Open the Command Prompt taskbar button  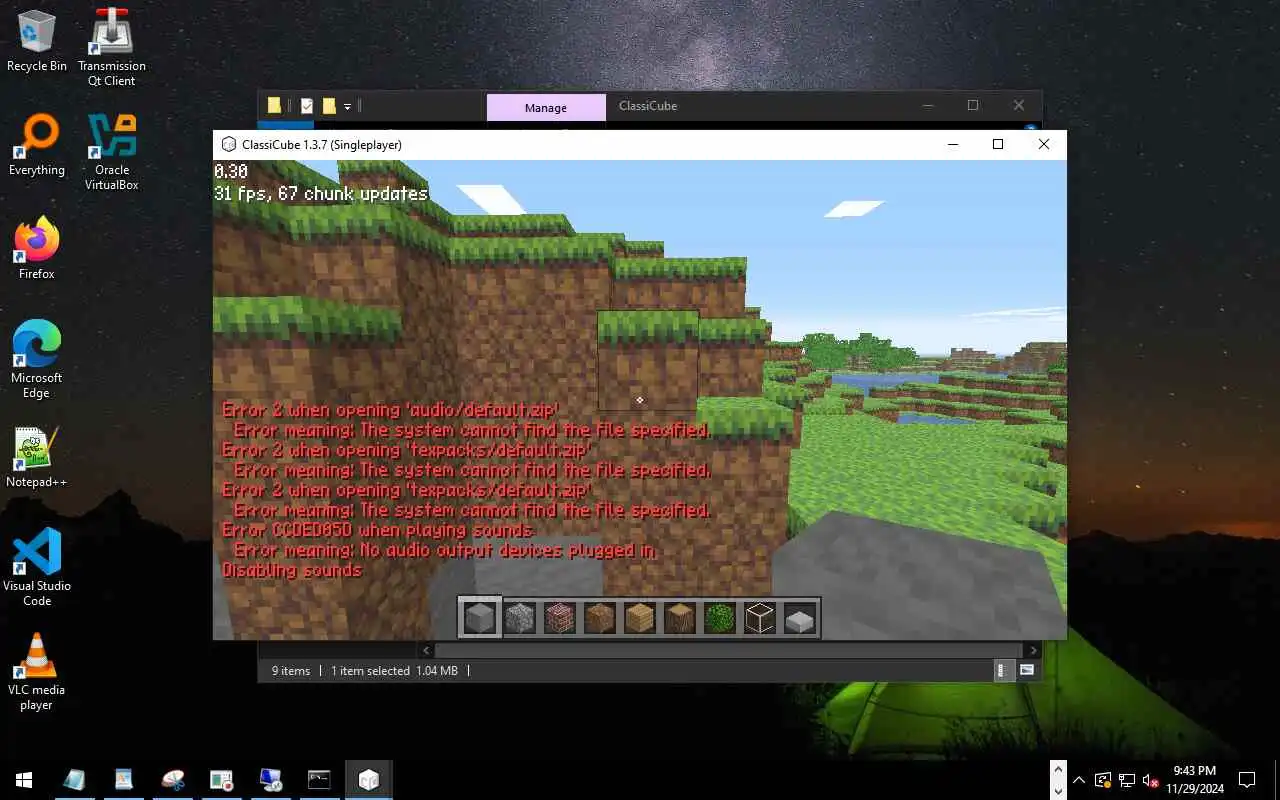click(319, 780)
